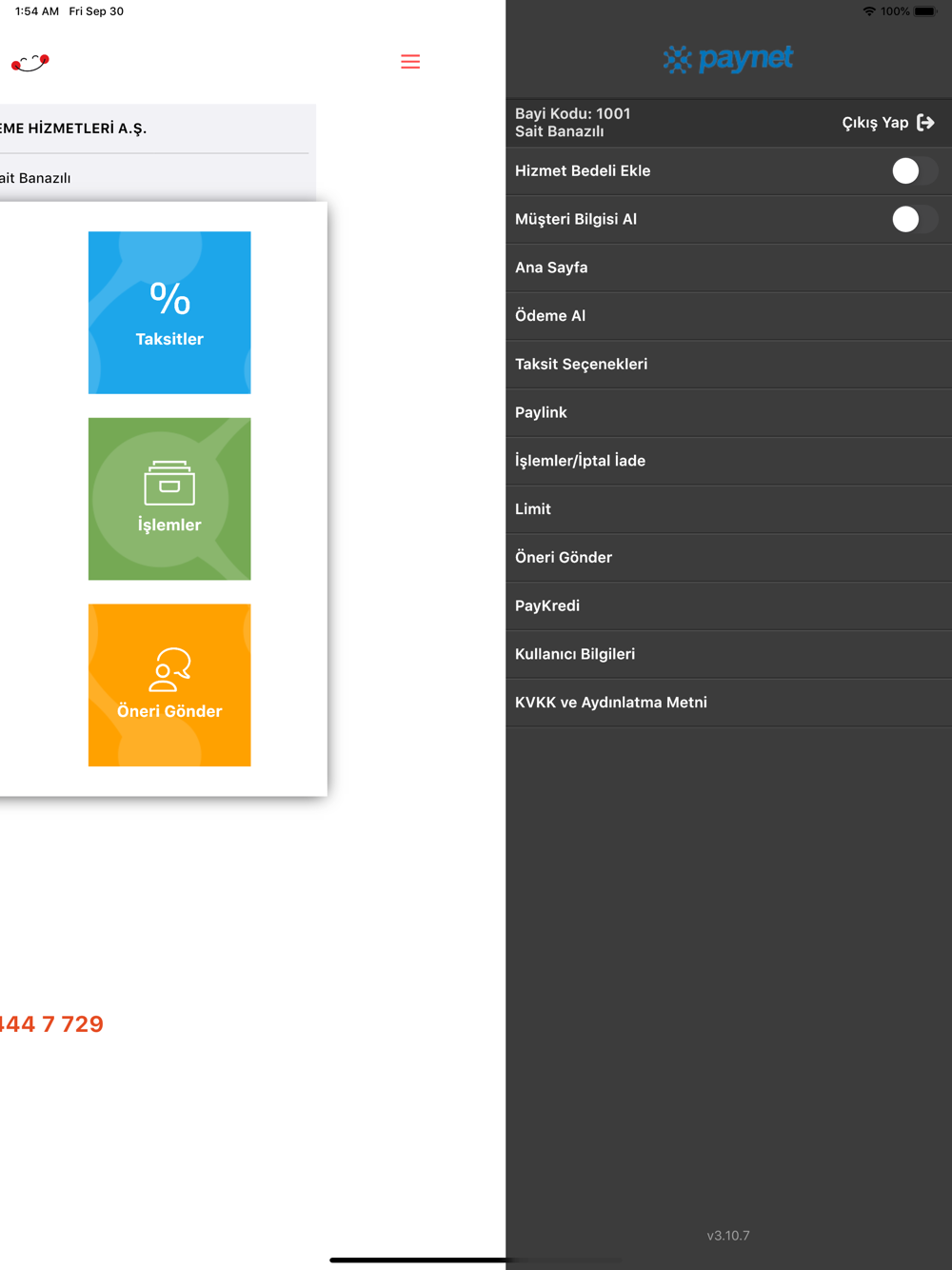
Task: Tap the logout arrow icon
Action: [x=925, y=123]
